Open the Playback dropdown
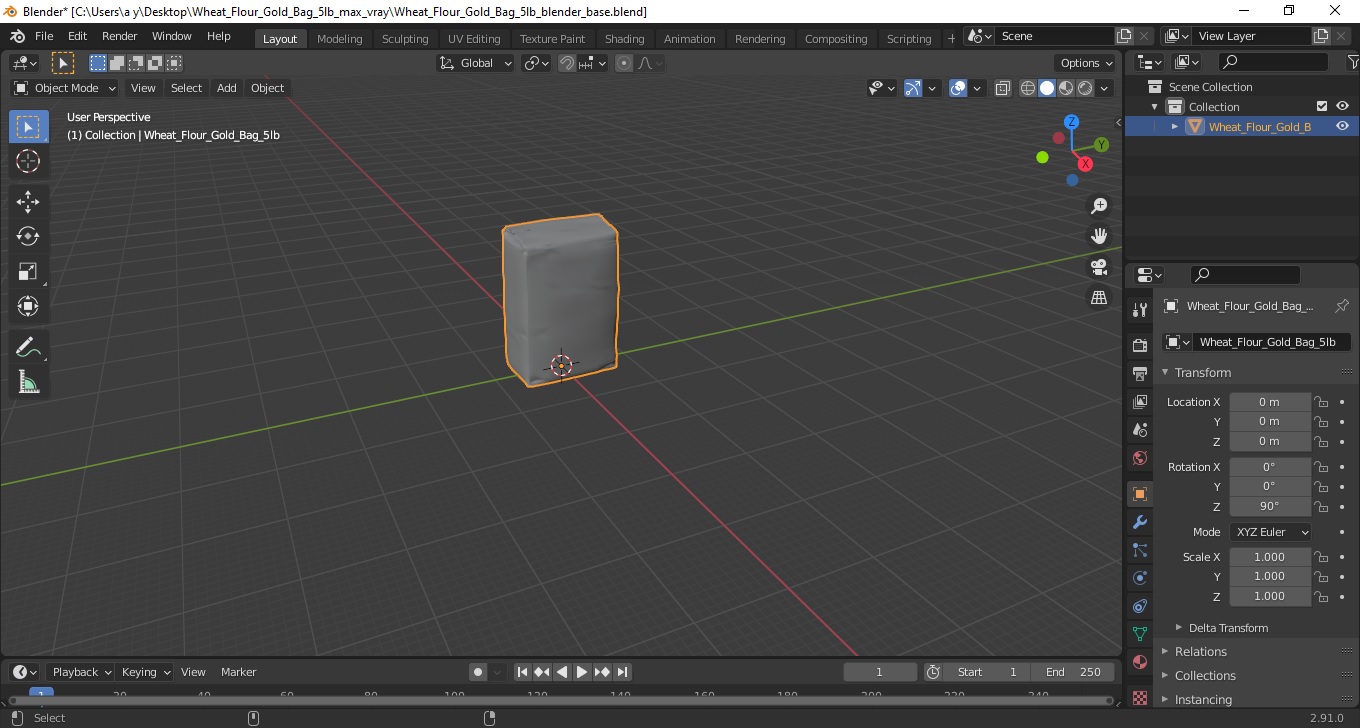This screenshot has width=1360, height=728. click(80, 672)
